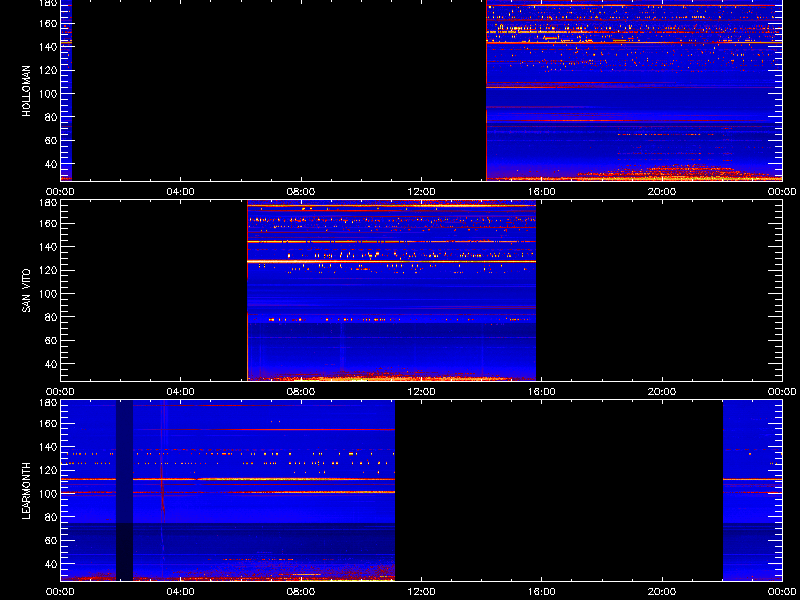Screen dimensions: 800x600
Task: Click the 160 frequency label on the Holloman axis
Action: pyautogui.click(x=49, y=23)
